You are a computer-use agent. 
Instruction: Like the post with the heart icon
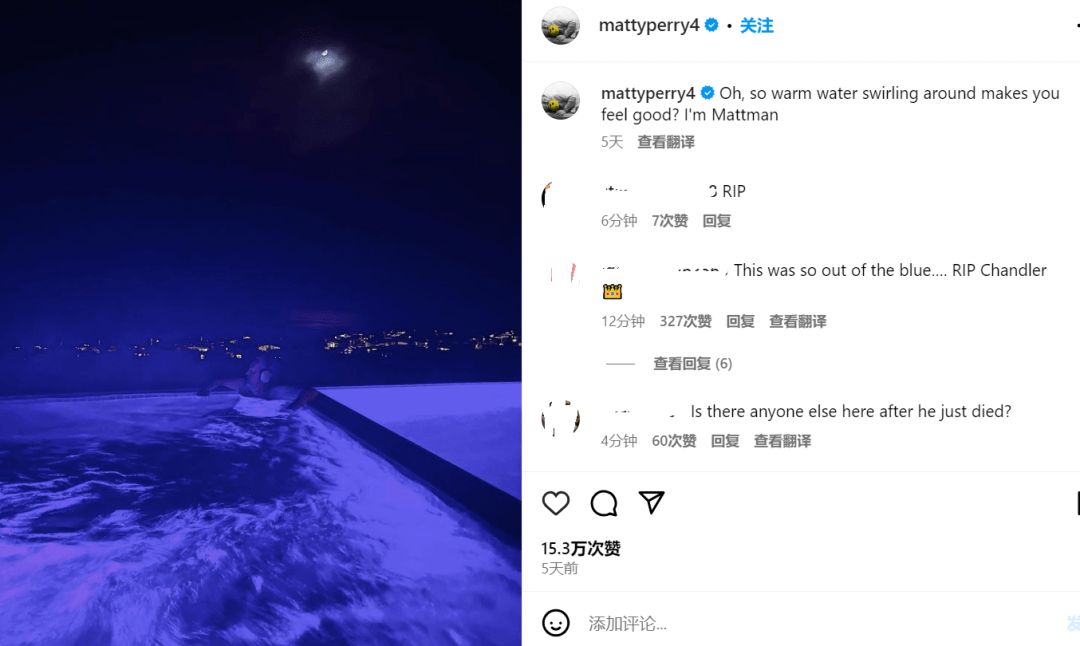click(x=555, y=503)
